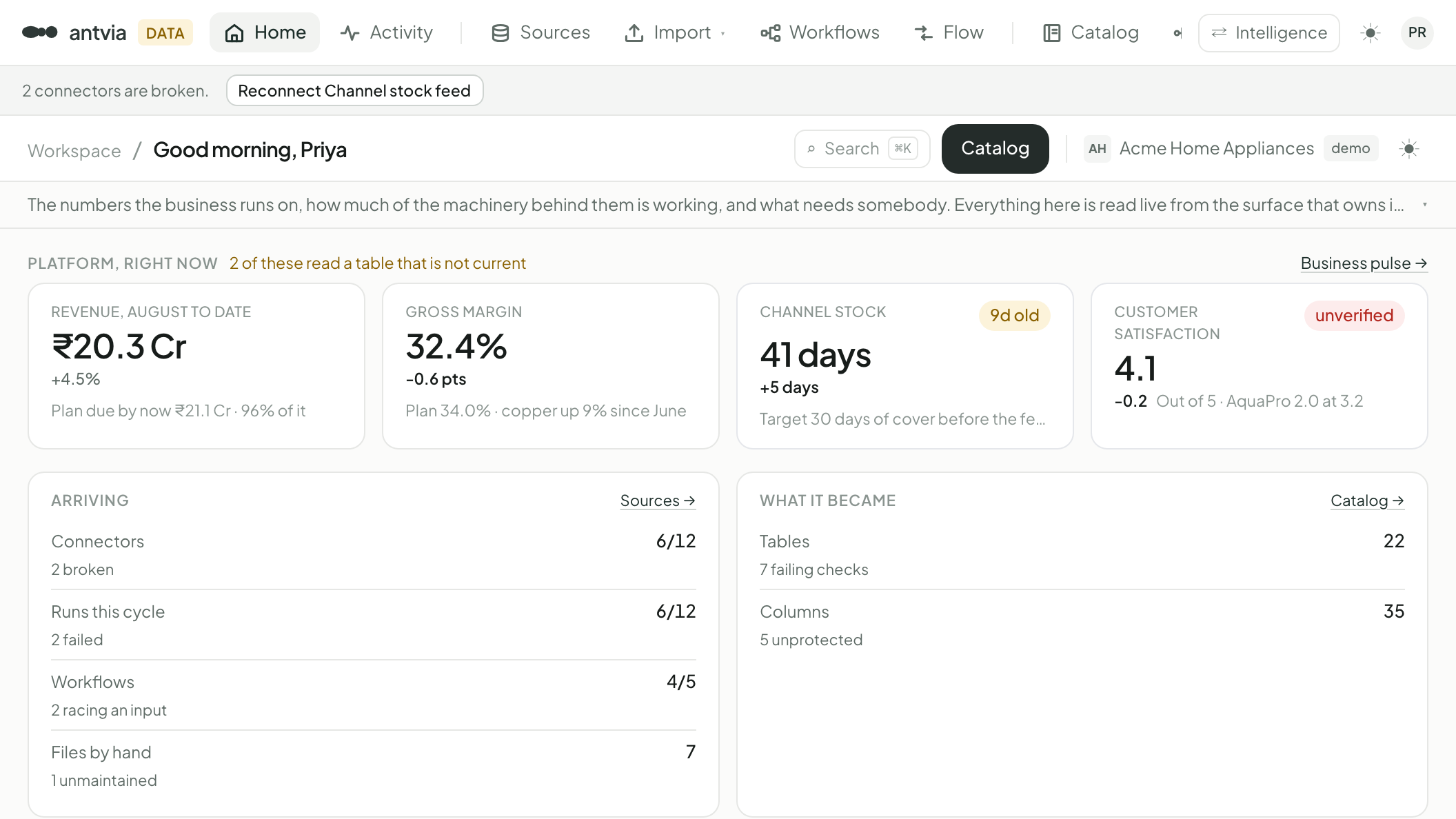Viewport: 1456px width, 819px height.
Task: Open the Gross Margin card
Action: [x=551, y=366]
